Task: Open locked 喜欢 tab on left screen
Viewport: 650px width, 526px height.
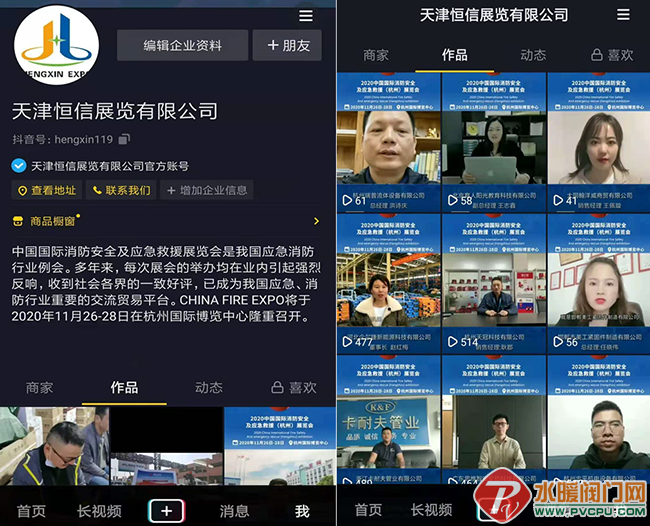Action: click(x=294, y=388)
